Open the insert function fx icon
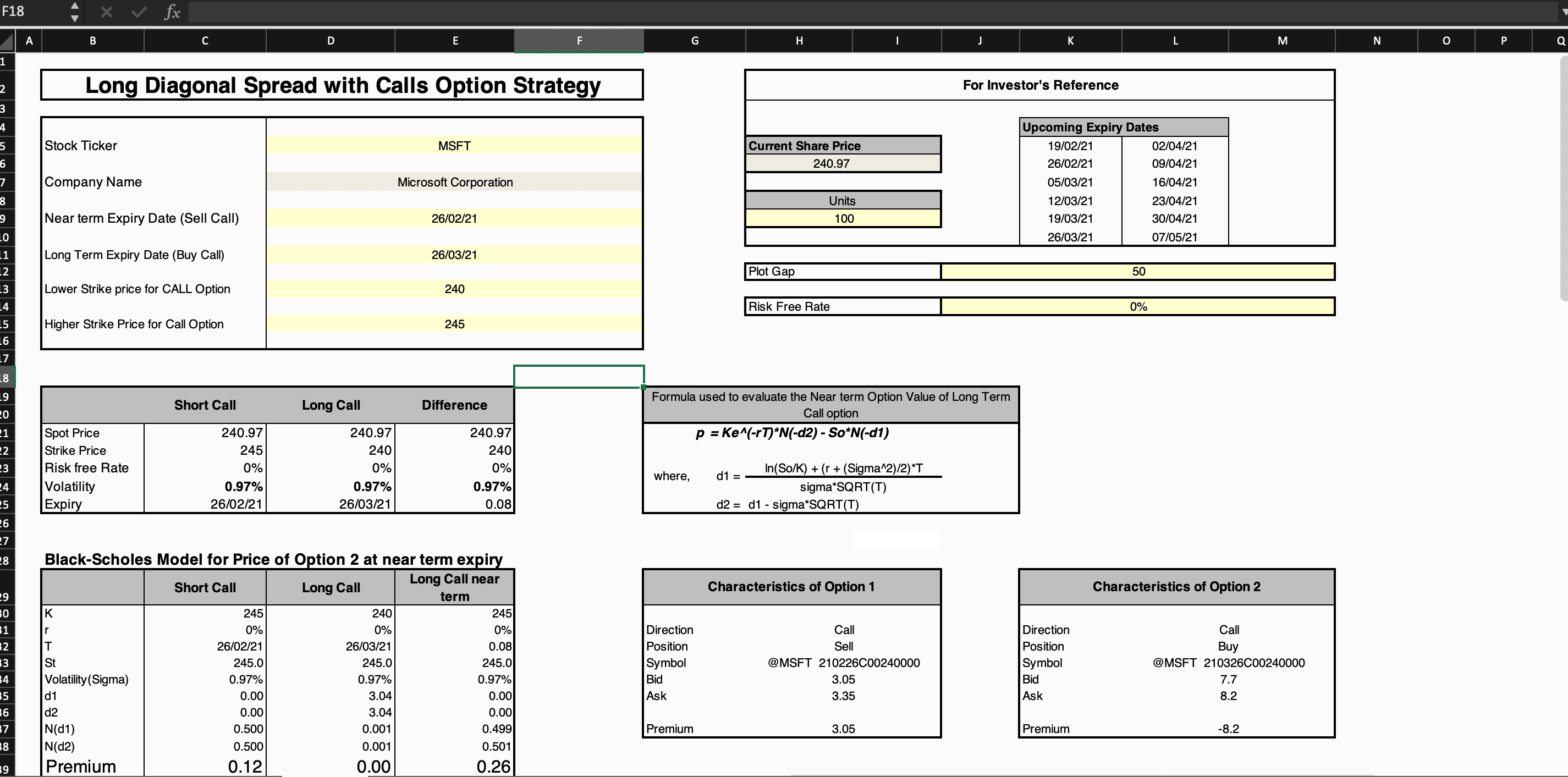The height and width of the screenshot is (777, 1568). click(x=172, y=12)
